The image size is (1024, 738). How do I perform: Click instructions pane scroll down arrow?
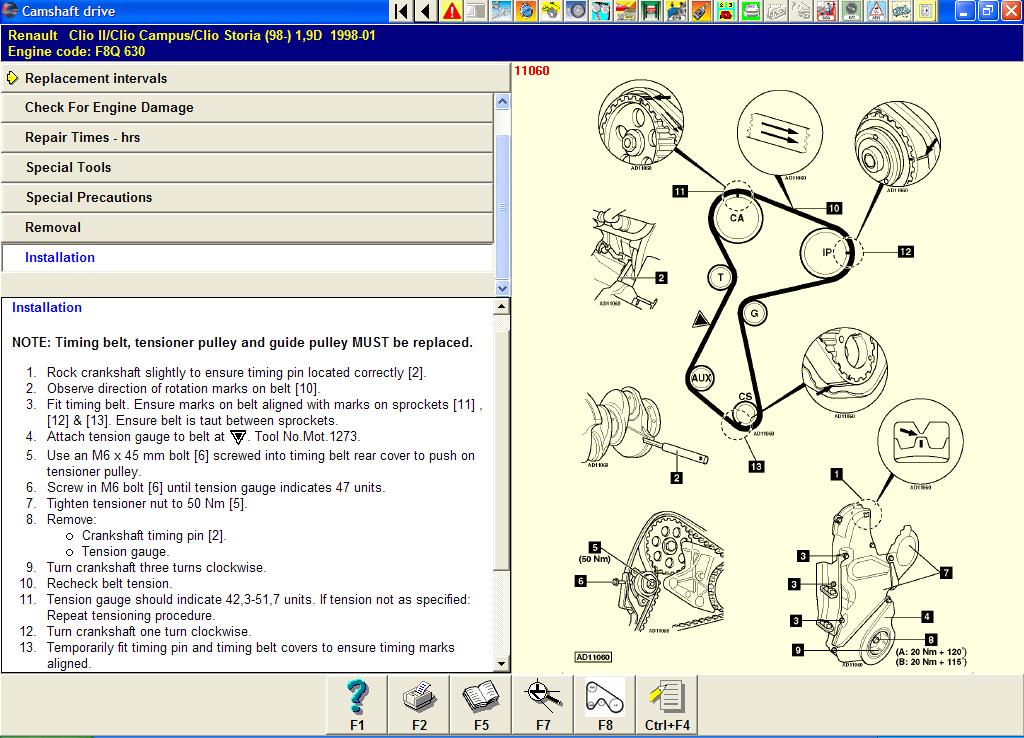pos(501,664)
